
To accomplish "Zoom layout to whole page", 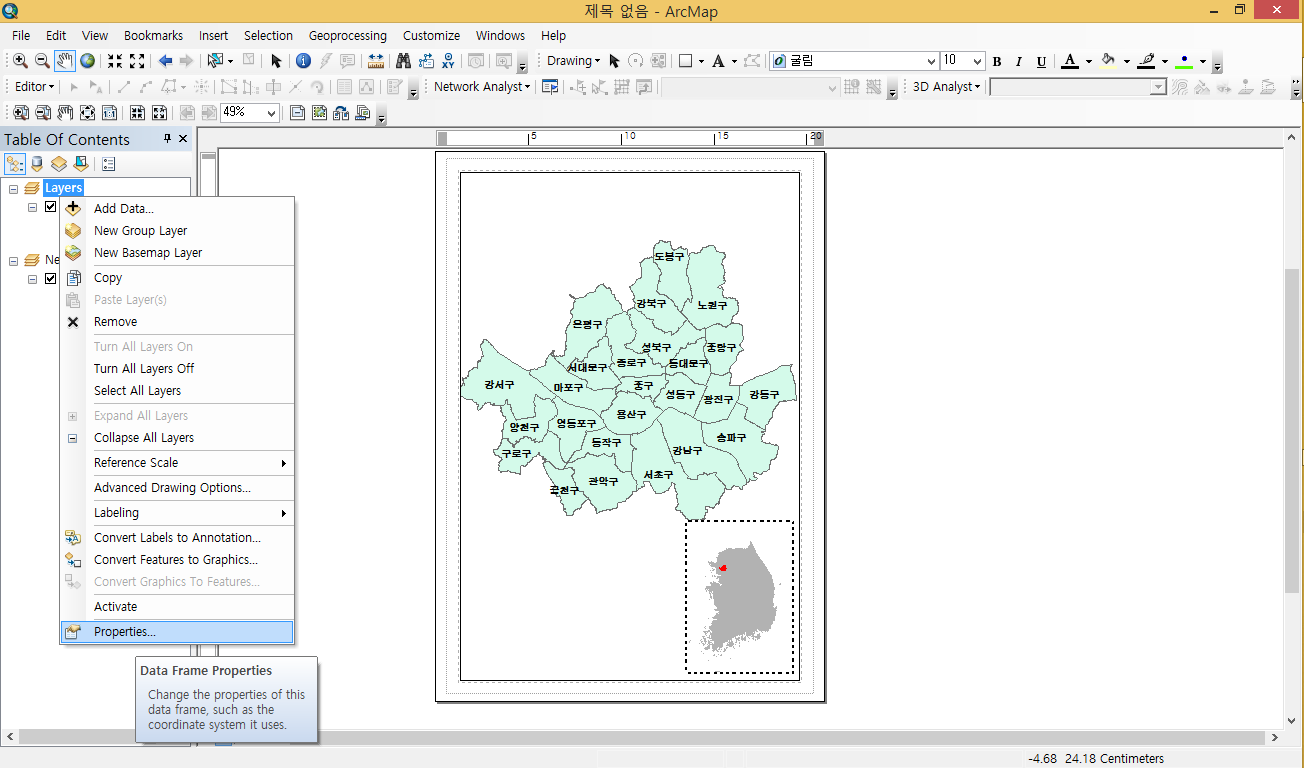I will [x=88, y=113].
